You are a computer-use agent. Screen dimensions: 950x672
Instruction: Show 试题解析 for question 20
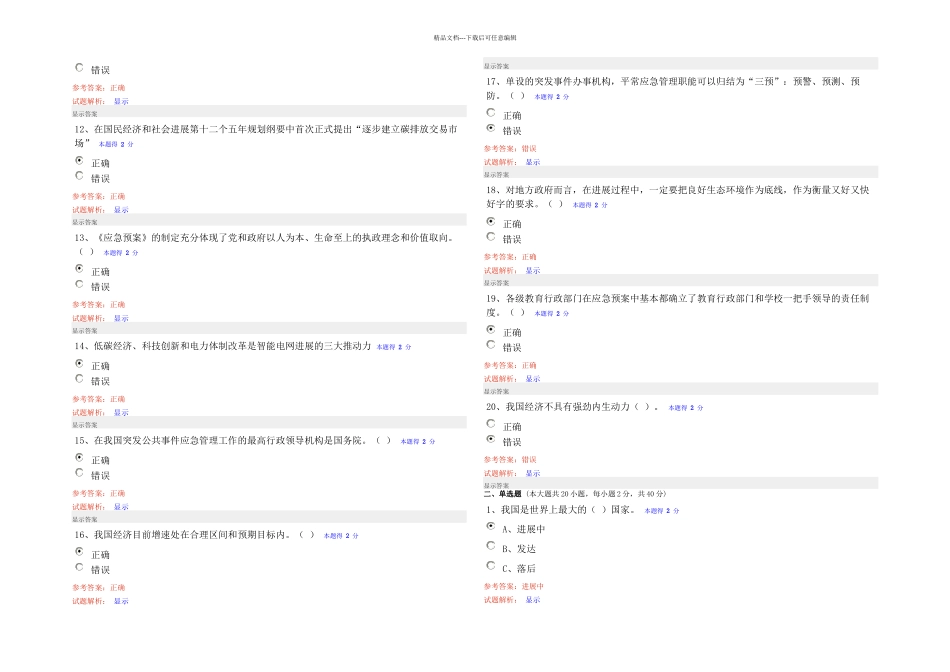[533, 474]
